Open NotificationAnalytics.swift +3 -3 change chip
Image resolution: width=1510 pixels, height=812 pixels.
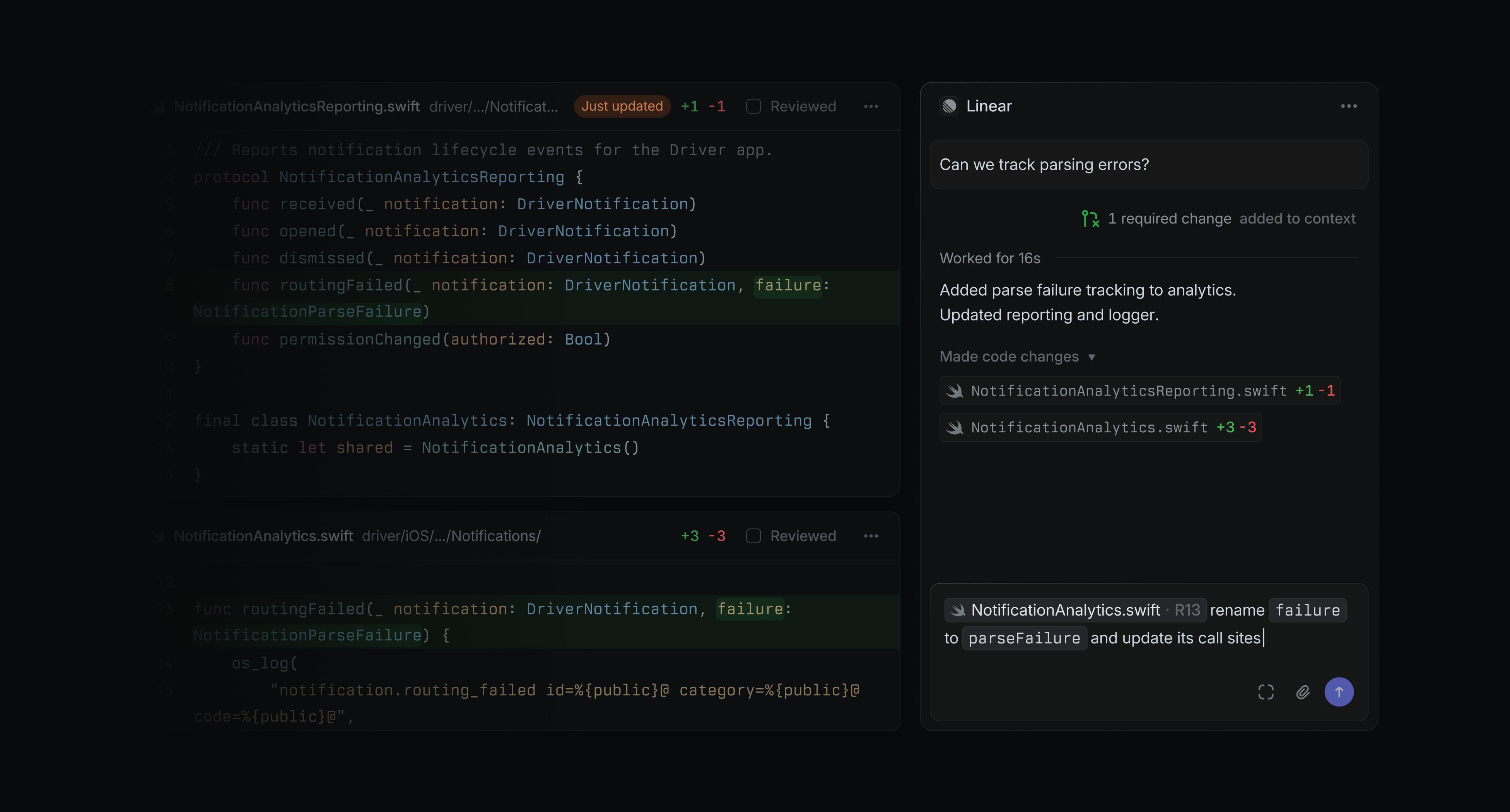coord(1100,428)
